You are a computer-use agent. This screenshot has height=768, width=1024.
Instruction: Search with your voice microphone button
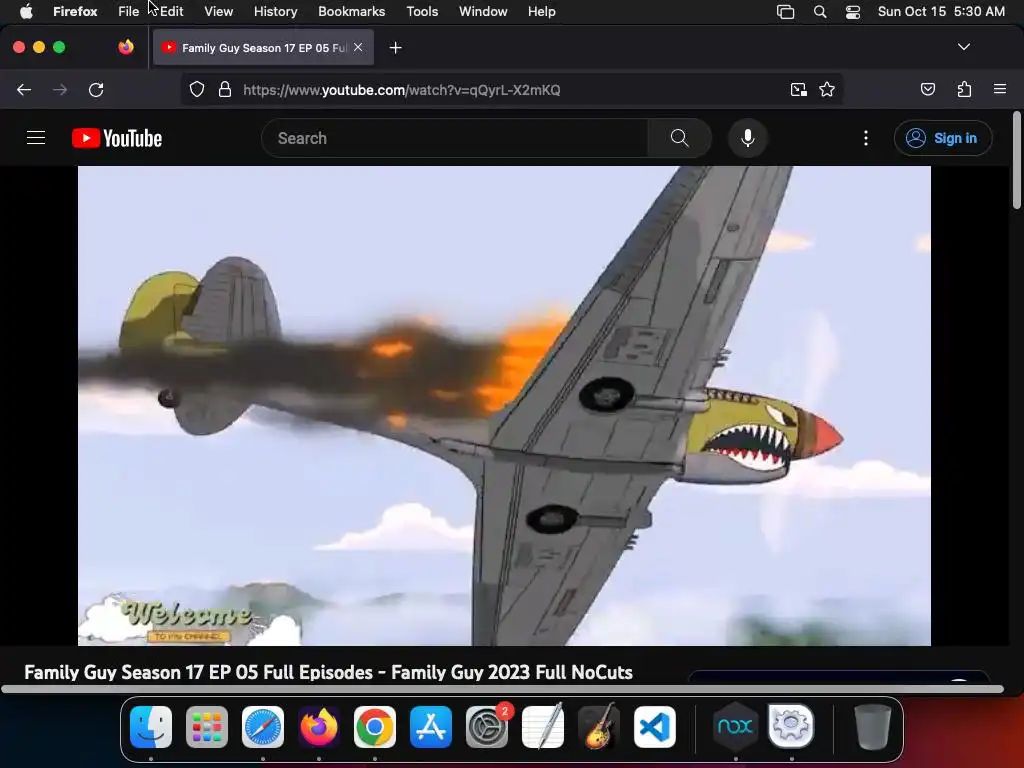point(748,138)
